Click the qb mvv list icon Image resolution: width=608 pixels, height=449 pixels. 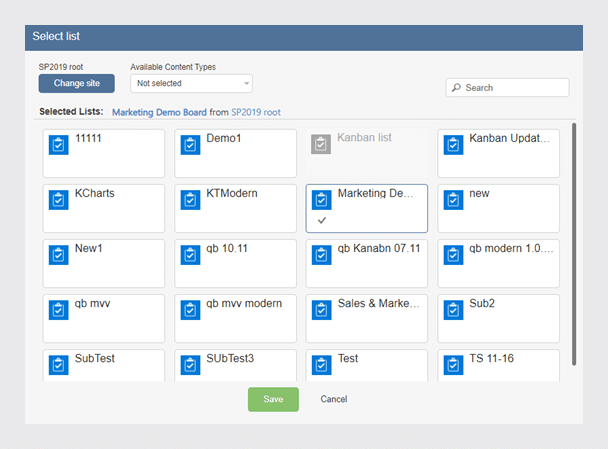[x=59, y=310]
